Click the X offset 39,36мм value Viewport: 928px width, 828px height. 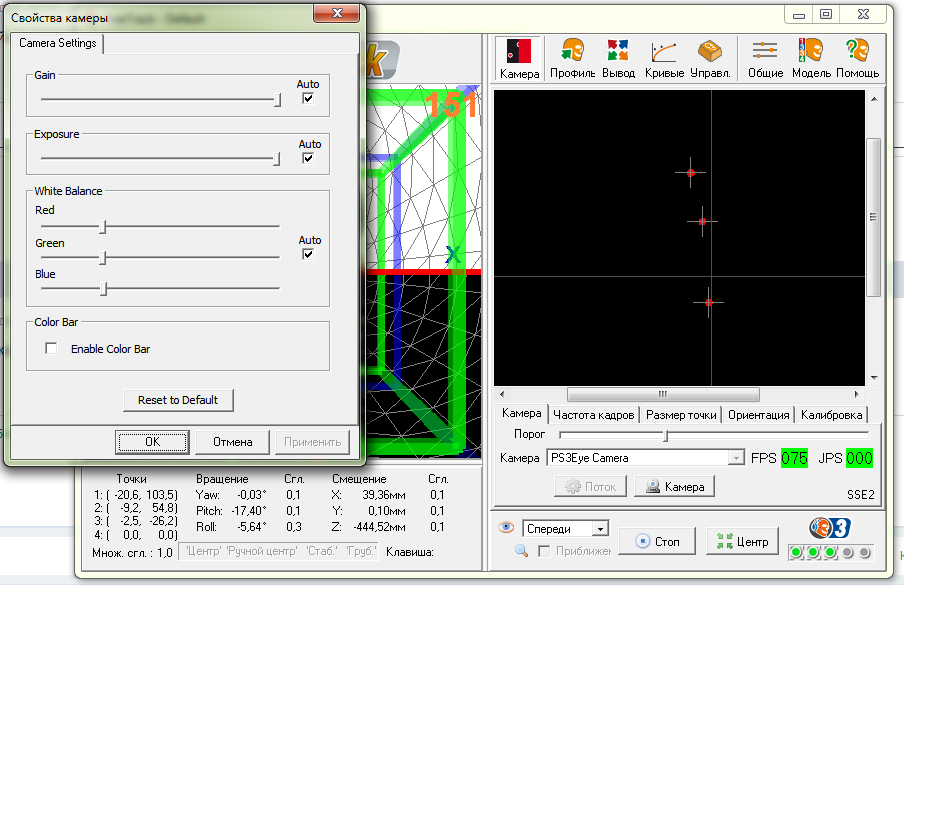384,495
